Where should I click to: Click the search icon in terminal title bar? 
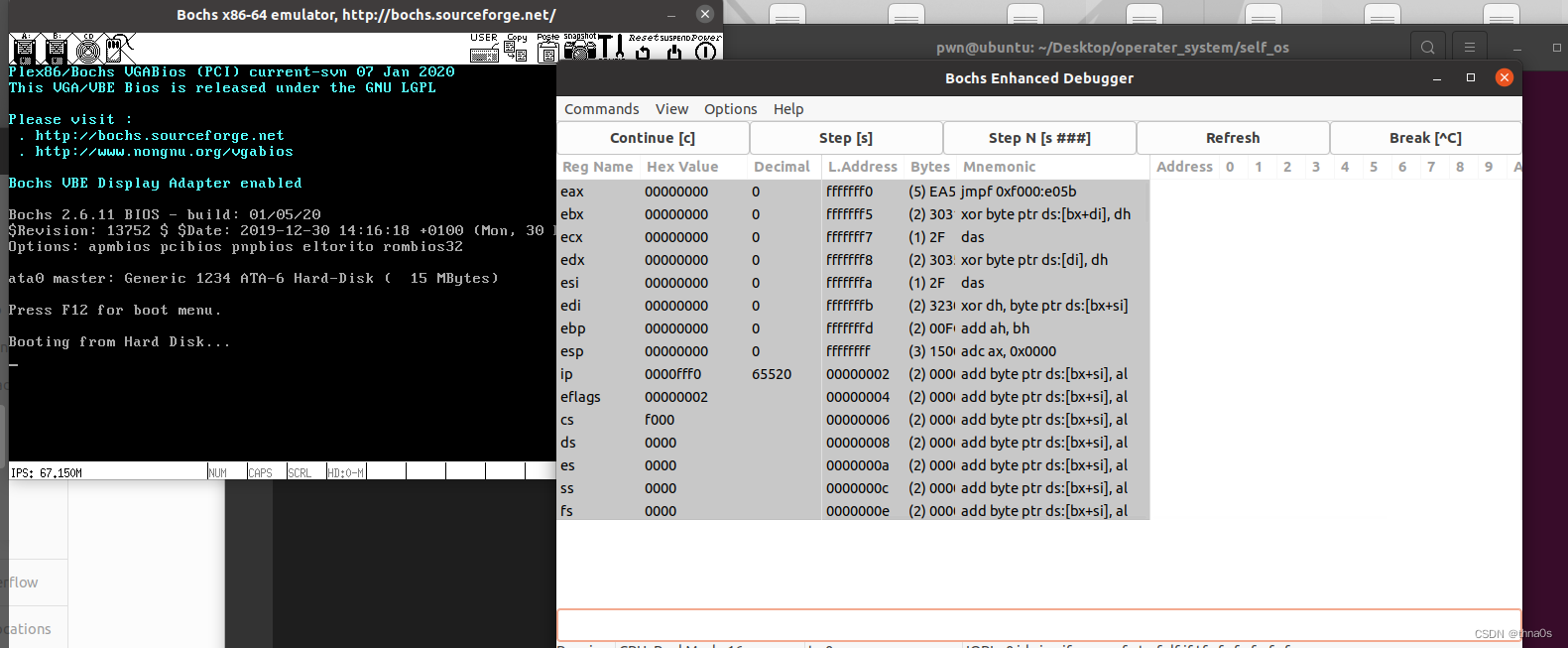1427,47
